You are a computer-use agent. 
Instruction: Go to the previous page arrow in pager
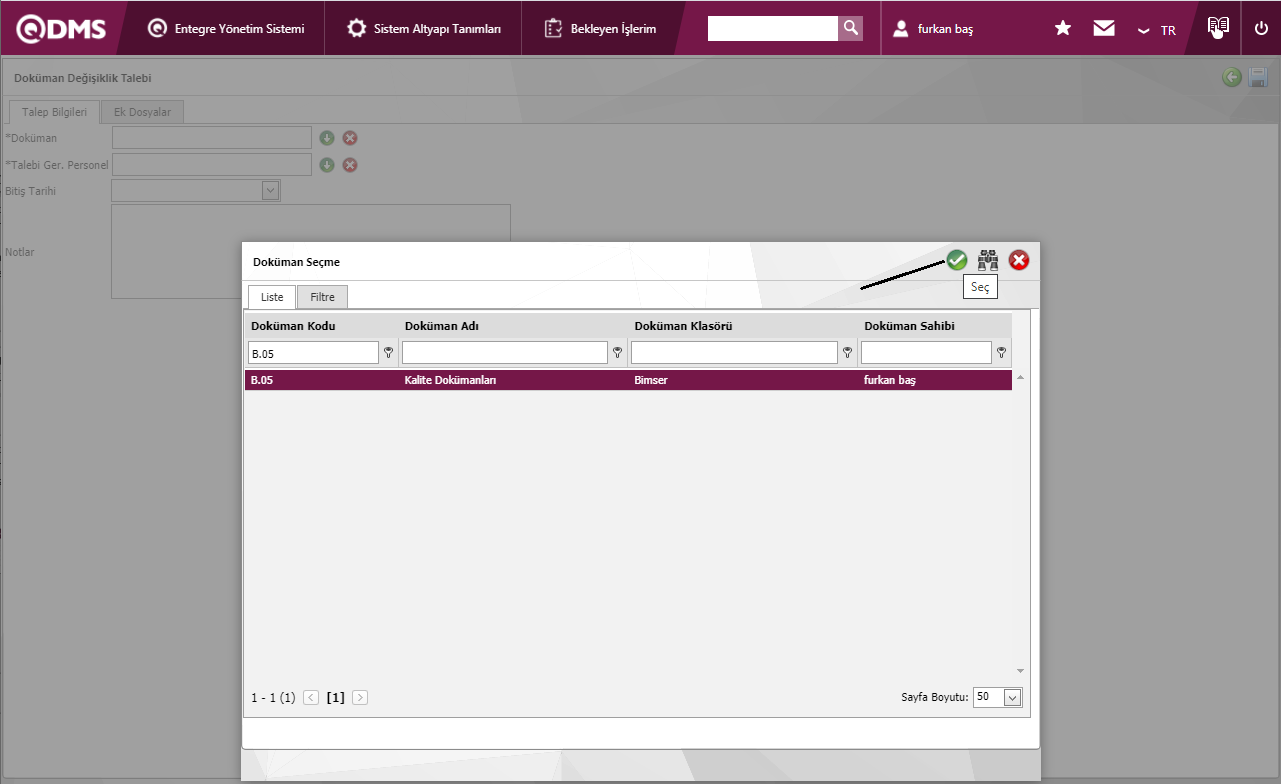[x=311, y=697]
